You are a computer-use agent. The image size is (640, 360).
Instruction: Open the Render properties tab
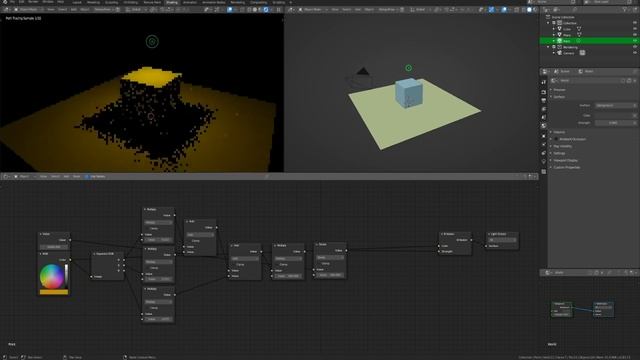pos(544,92)
